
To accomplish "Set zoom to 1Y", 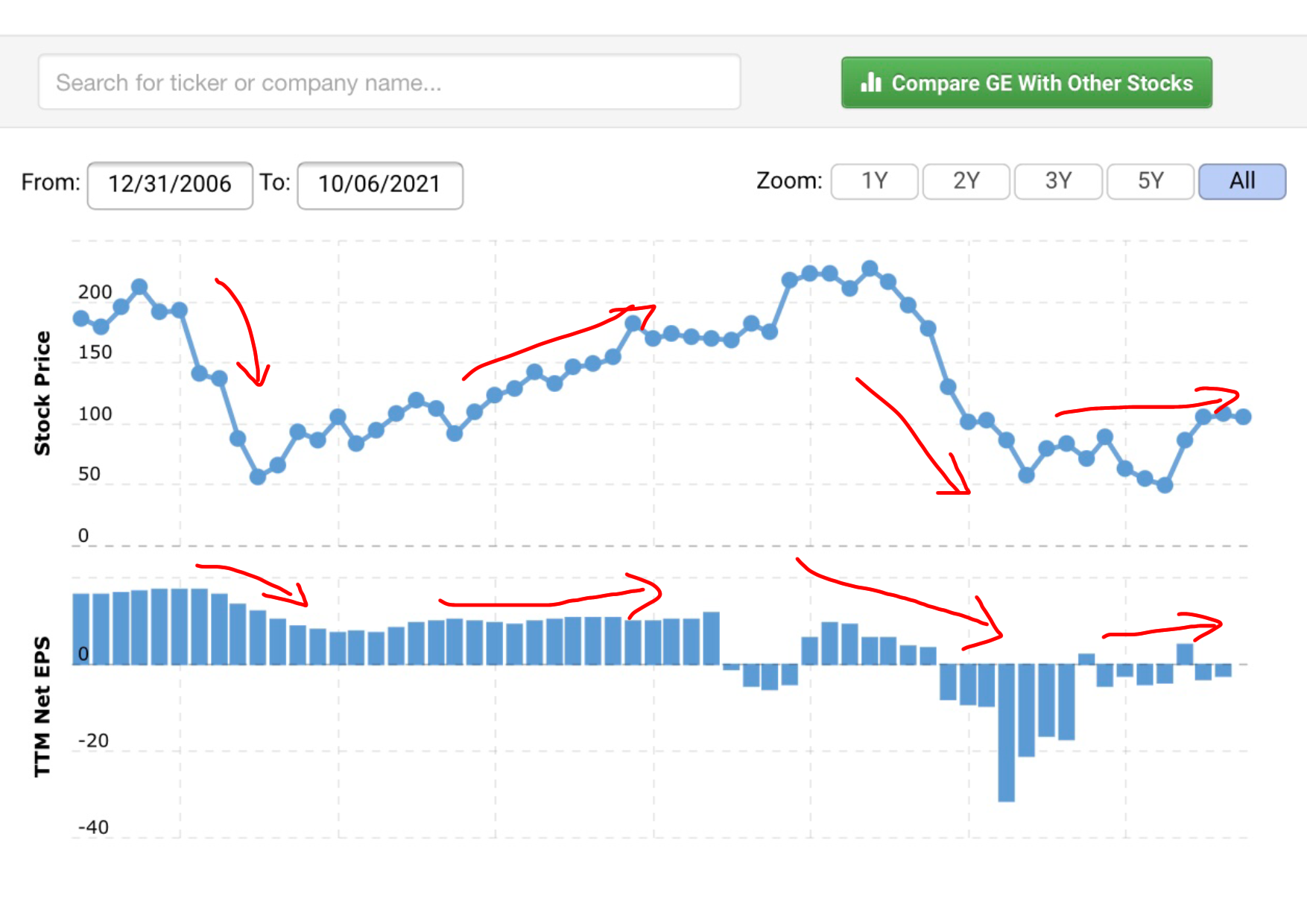I will coord(874,181).
